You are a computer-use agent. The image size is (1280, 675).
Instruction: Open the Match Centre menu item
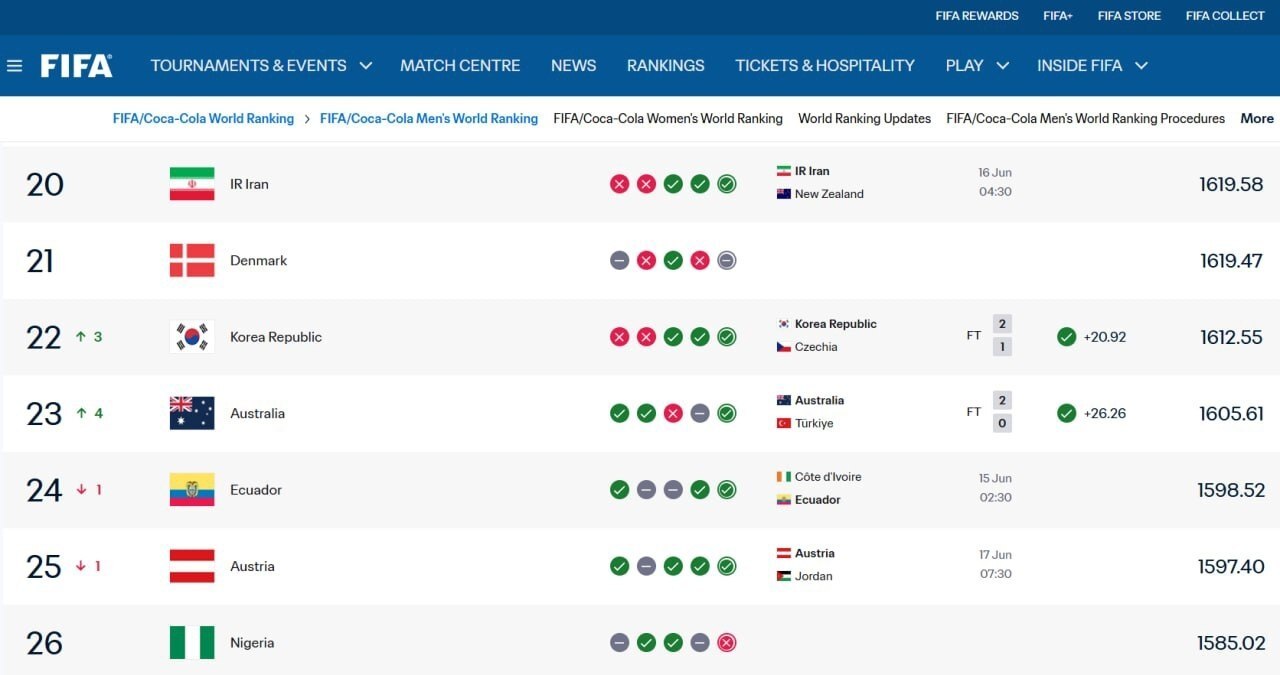(x=460, y=66)
